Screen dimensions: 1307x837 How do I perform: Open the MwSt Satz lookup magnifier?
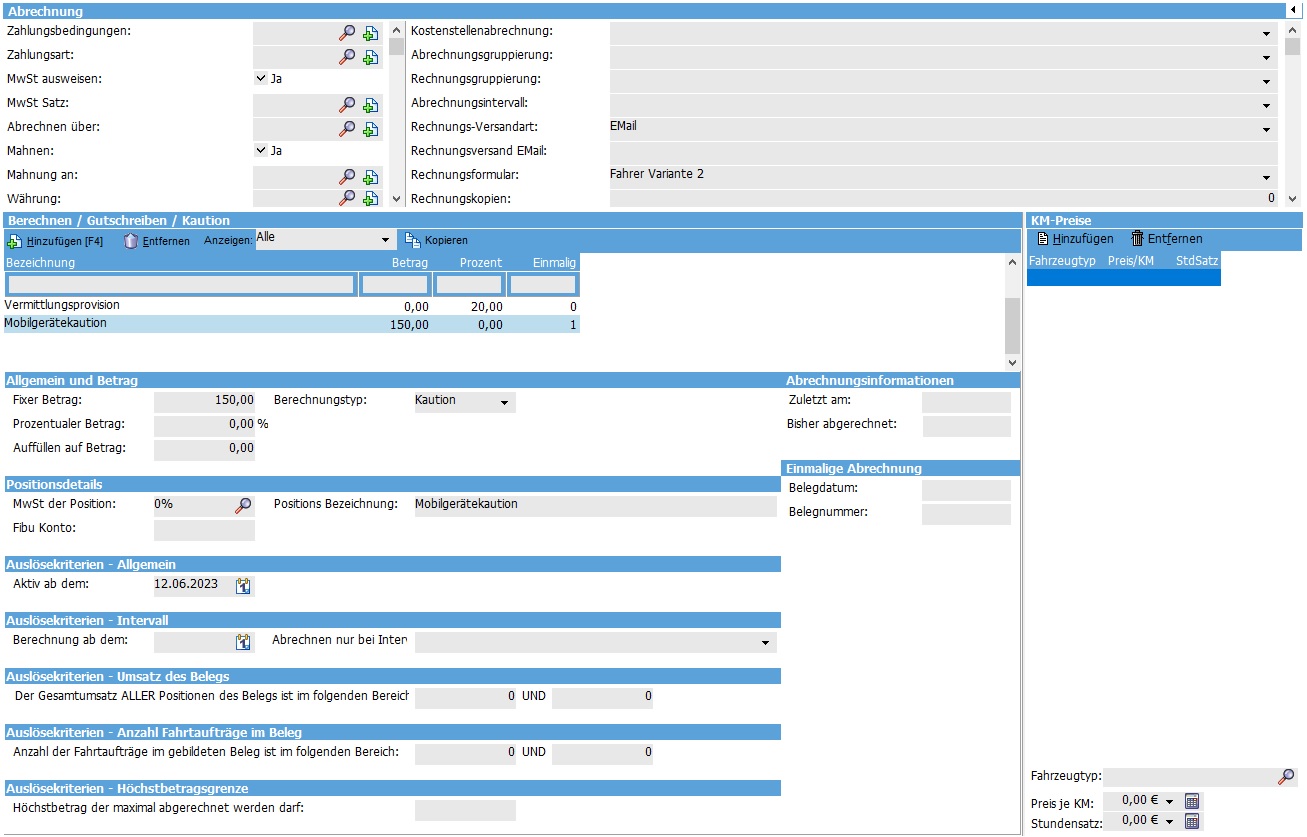[347, 105]
